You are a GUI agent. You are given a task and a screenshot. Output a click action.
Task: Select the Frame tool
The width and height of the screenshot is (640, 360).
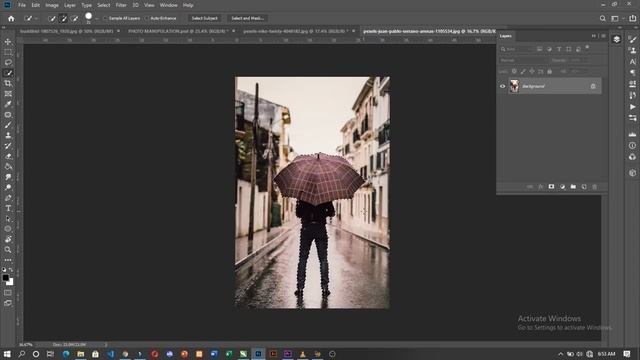[x=8, y=94]
